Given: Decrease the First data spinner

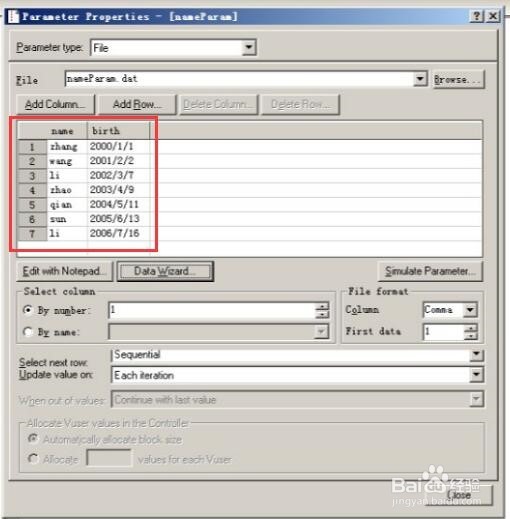Looking at the screenshot, I should 471,336.
